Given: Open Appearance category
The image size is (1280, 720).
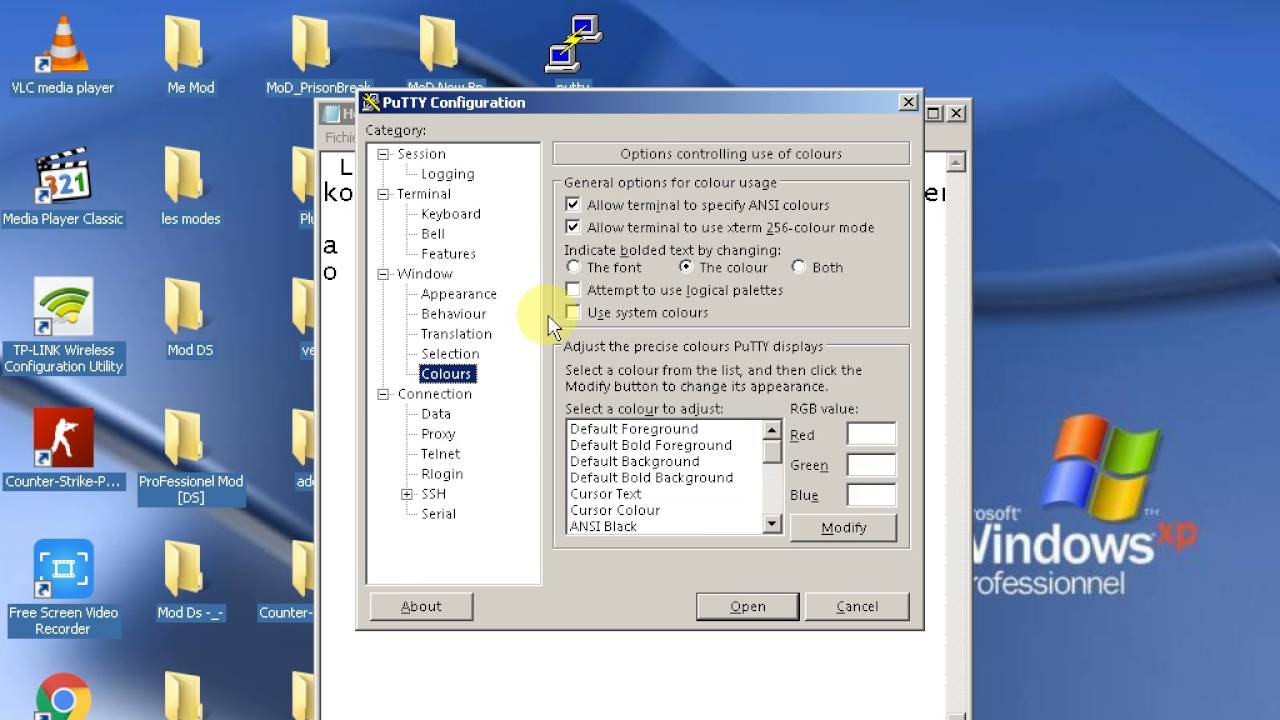Looking at the screenshot, I should [x=458, y=294].
